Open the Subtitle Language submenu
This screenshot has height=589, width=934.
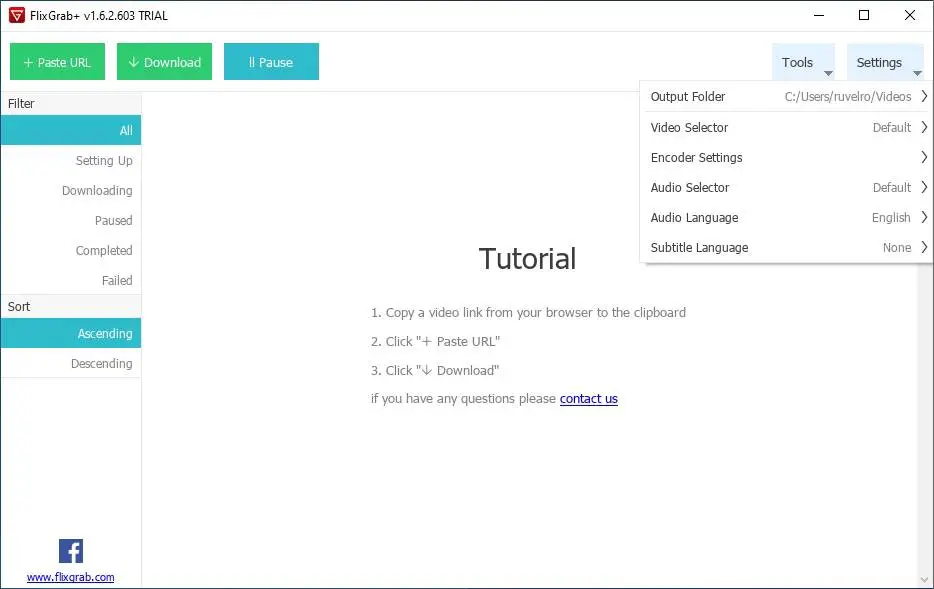786,247
